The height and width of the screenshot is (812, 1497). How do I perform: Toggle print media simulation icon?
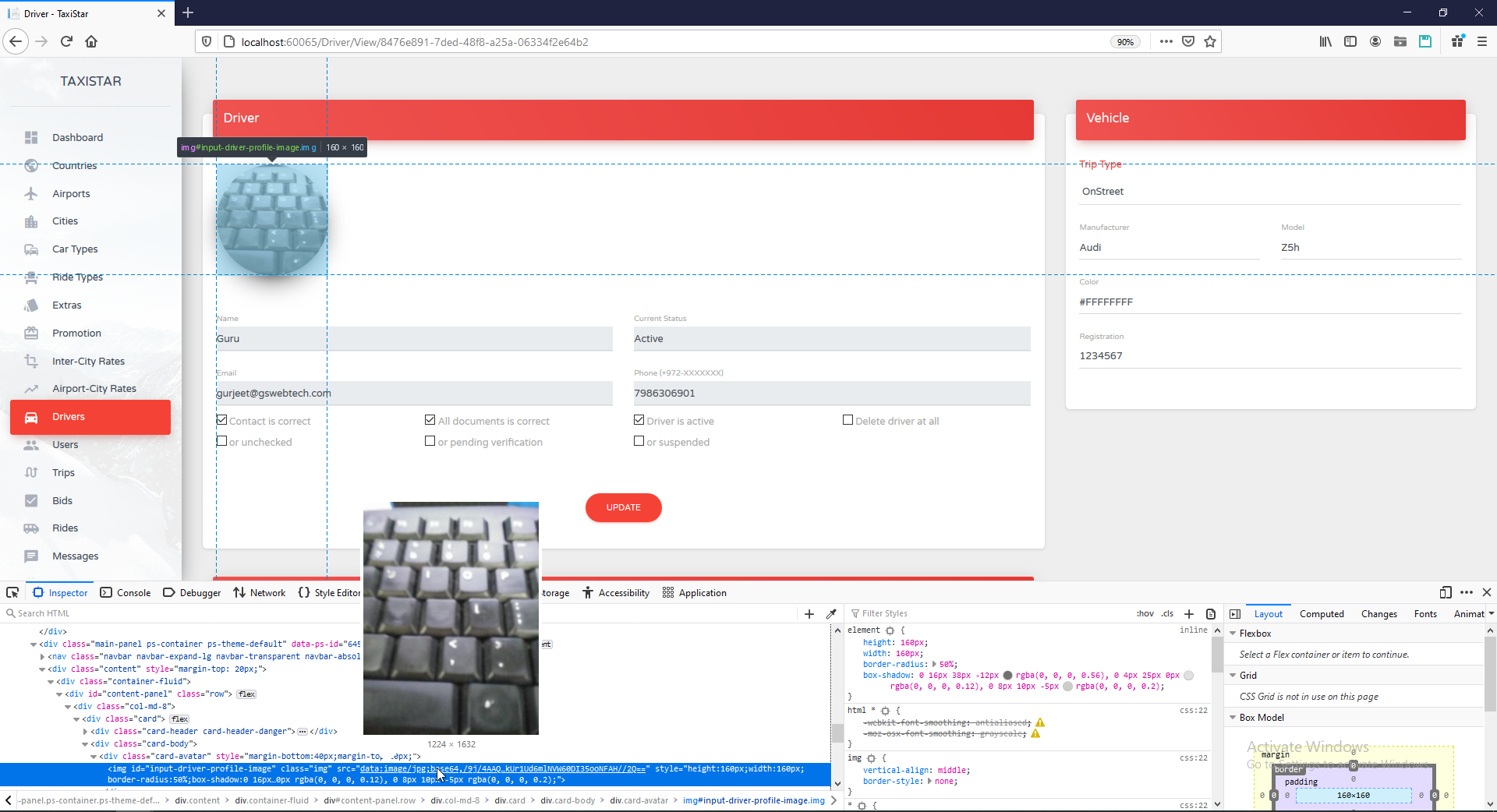click(x=1211, y=614)
